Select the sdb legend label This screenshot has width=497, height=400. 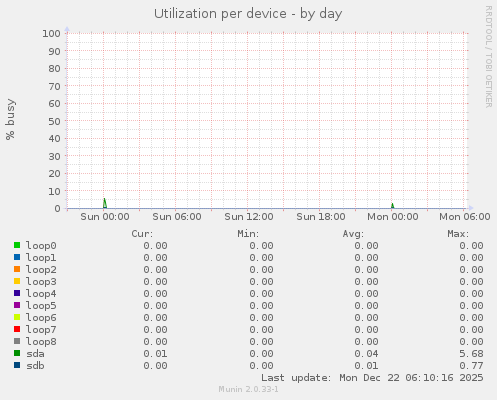tap(35, 366)
